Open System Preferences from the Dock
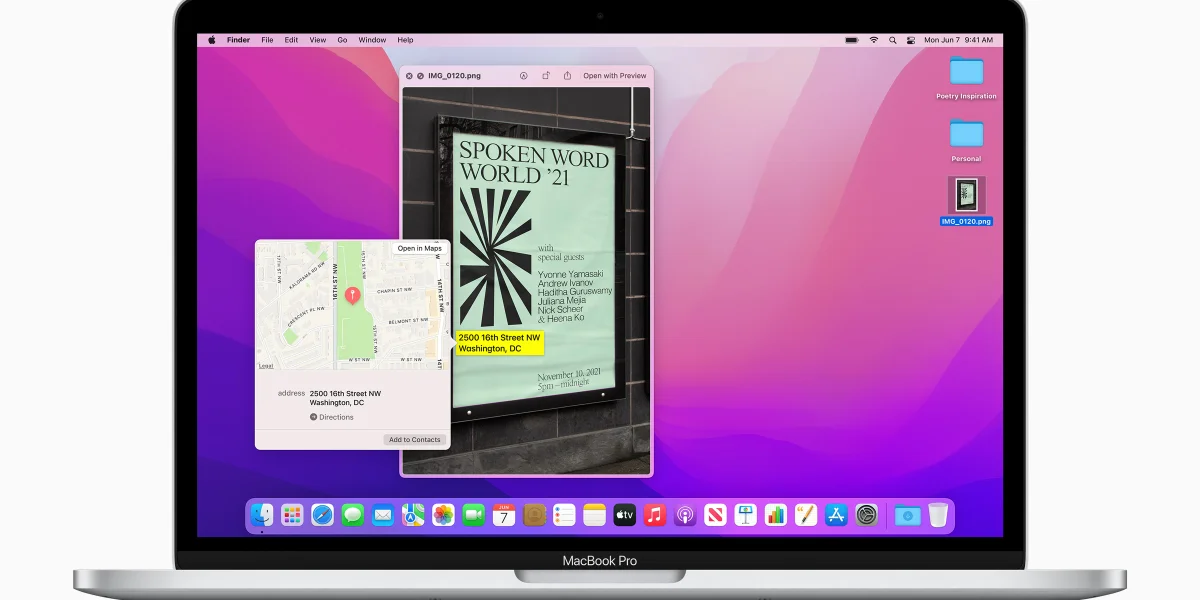Viewport: 1200px width, 600px height. point(867,515)
